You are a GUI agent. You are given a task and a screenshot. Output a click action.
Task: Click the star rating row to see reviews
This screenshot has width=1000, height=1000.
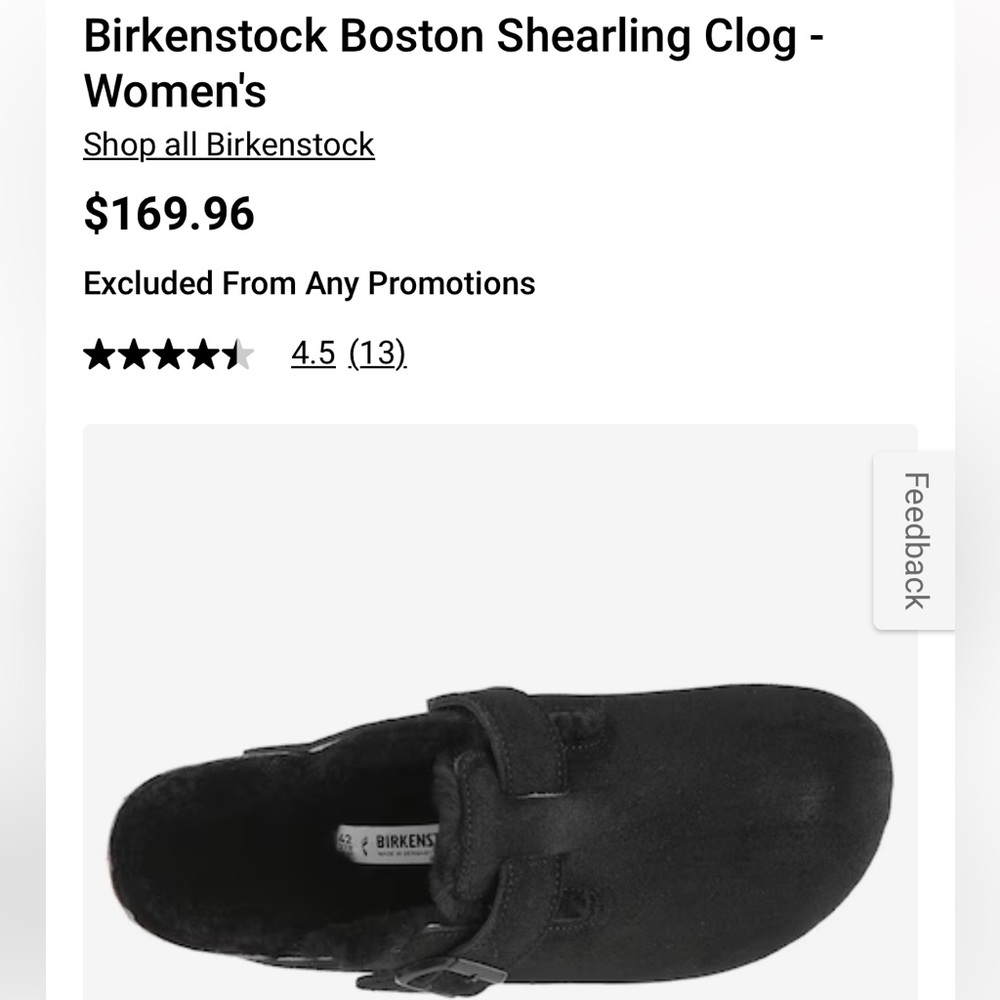(x=170, y=353)
